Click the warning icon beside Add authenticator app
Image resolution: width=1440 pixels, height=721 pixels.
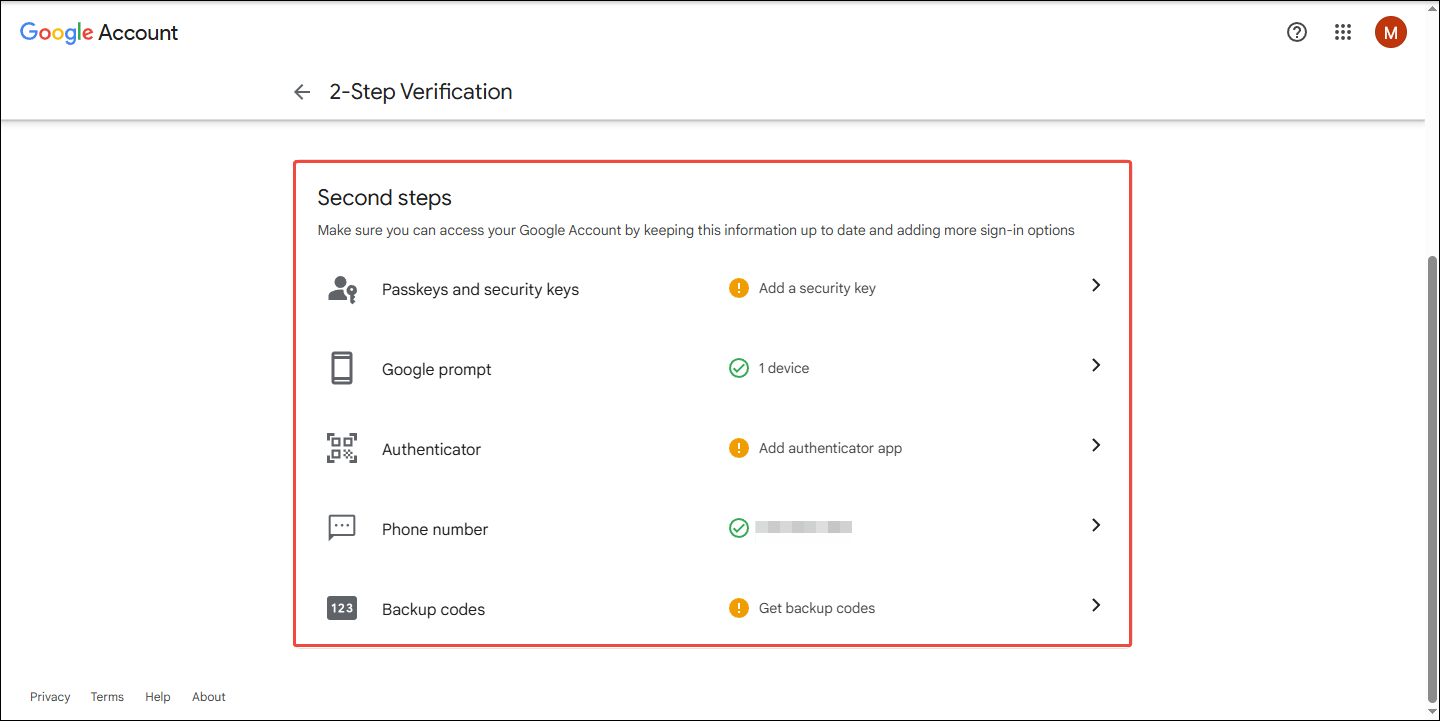pos(739,448)
